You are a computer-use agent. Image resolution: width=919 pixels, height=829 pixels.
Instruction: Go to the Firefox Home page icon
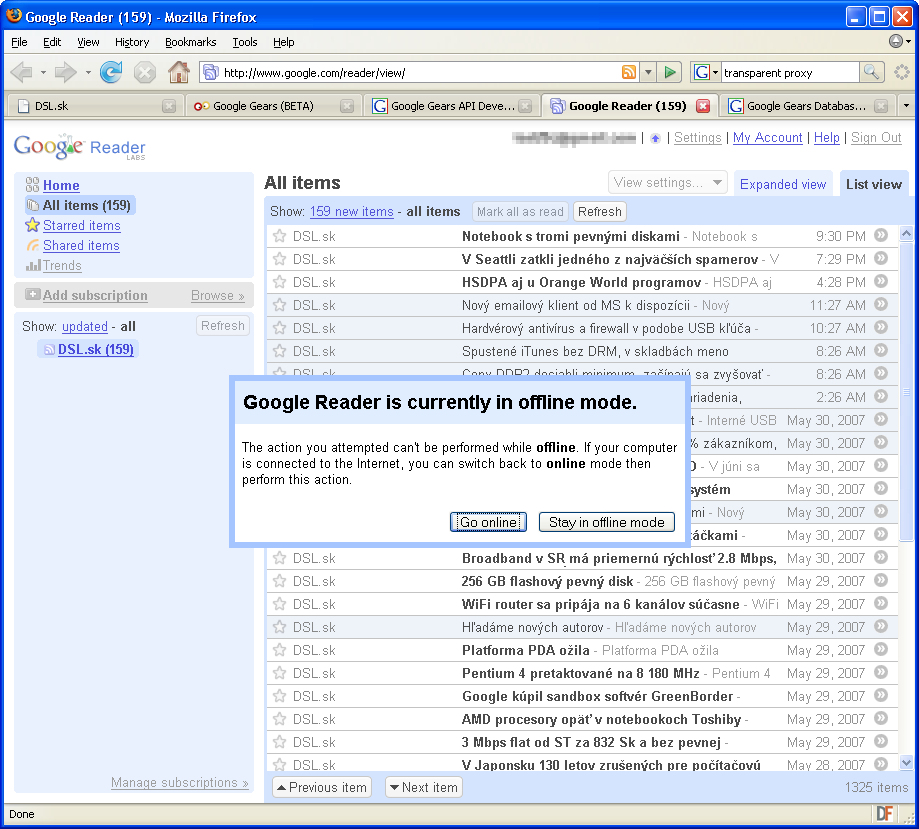pos(179,72)
